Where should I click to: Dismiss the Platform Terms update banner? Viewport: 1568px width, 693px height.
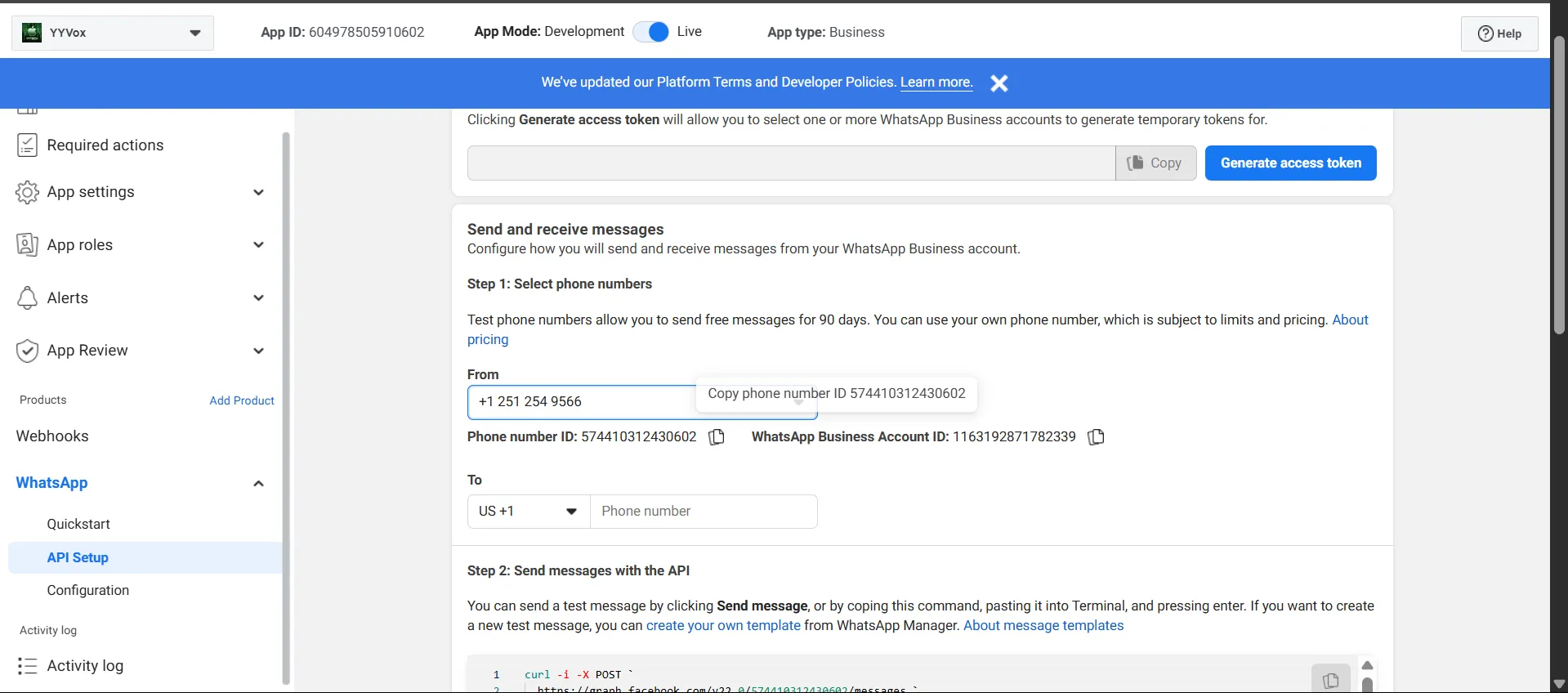tap(999, 83)
